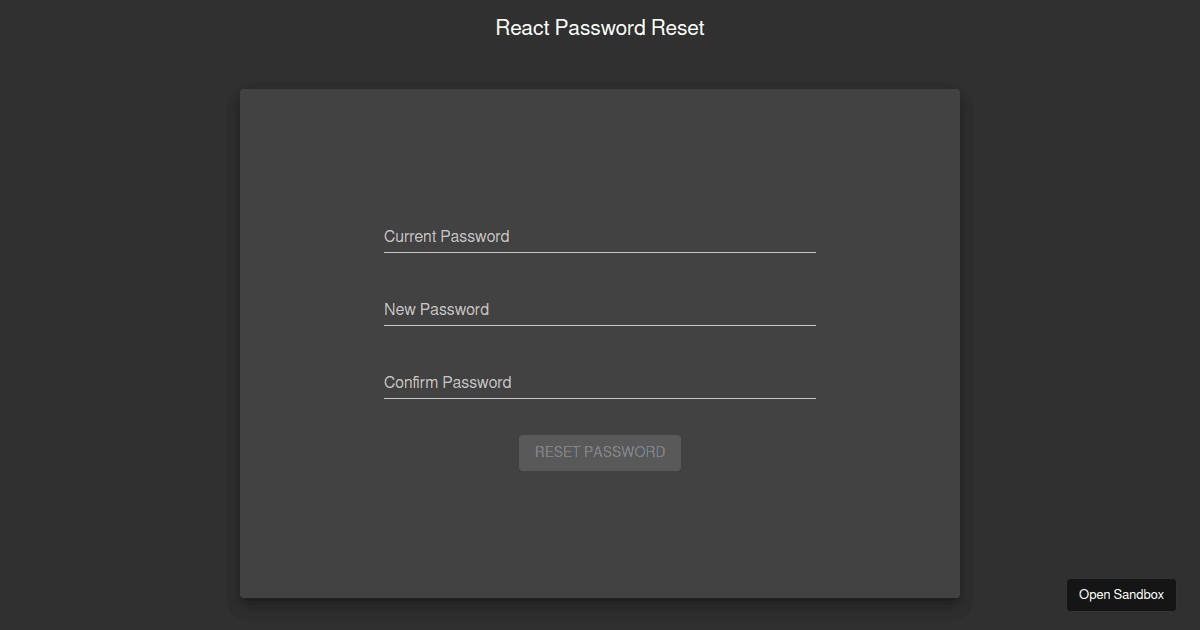Click the New Password label text

(x=436, y=309)
